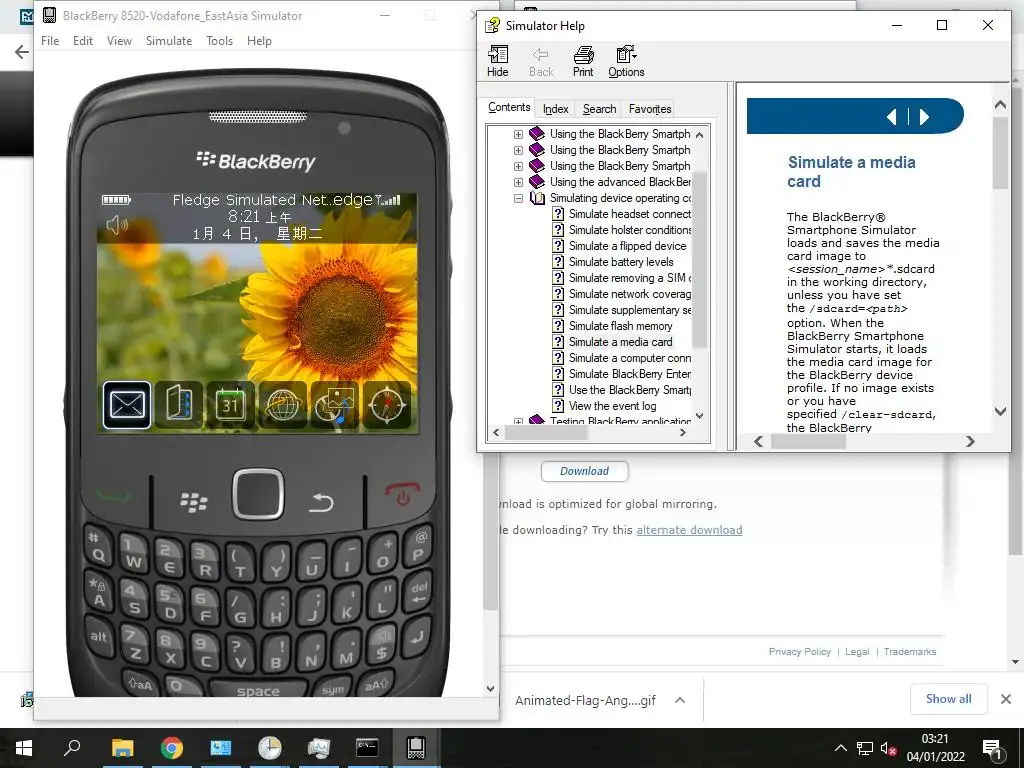Tap the green send call key

click(114, 496)
